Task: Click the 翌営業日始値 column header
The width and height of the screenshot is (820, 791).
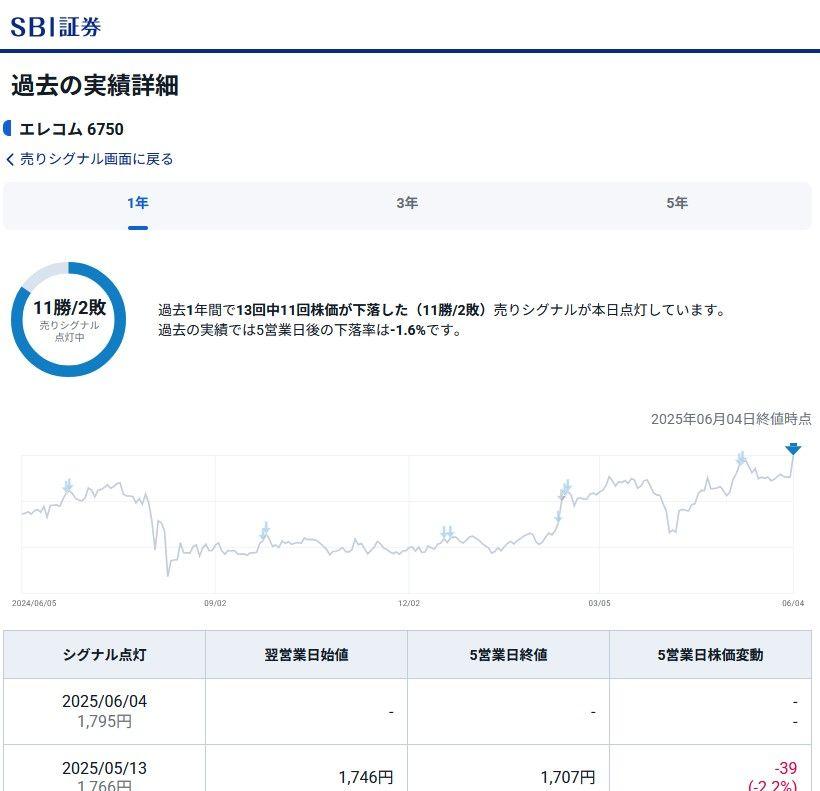Action: pos(306,655)
